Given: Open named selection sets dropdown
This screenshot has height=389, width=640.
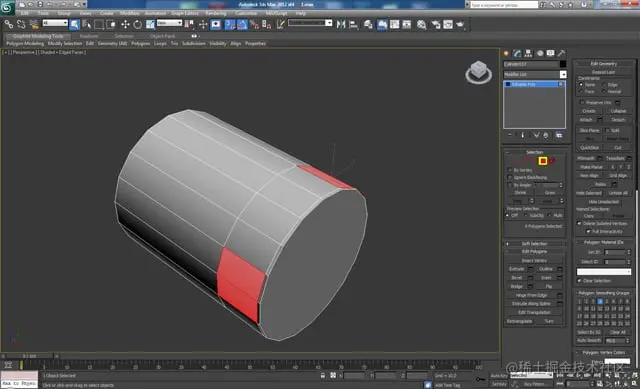Looking at the screenshot, I should coord(310,23).
